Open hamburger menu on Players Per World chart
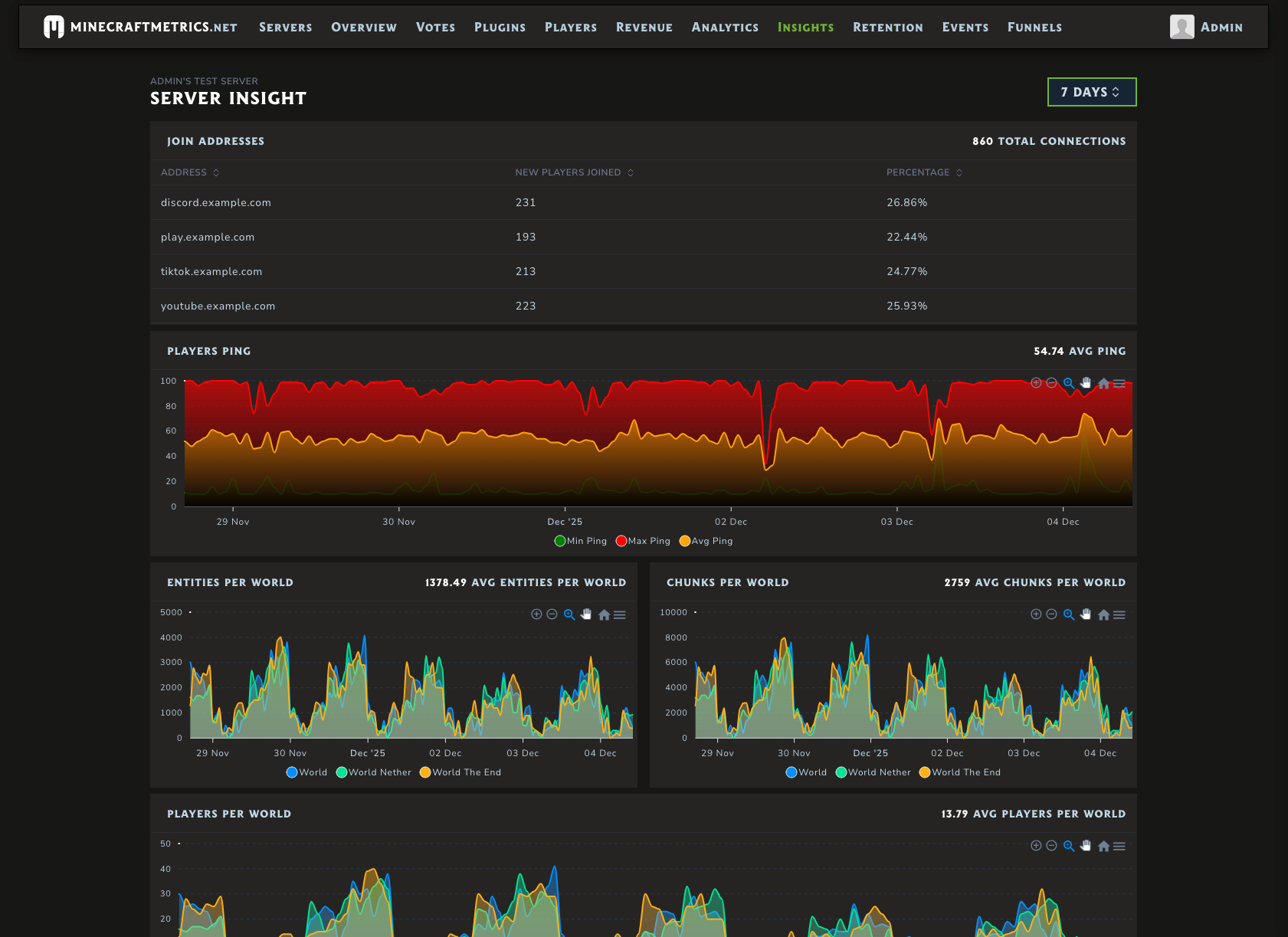The height and width of the screenshot is (937, 1288). tap(1119, 846)
